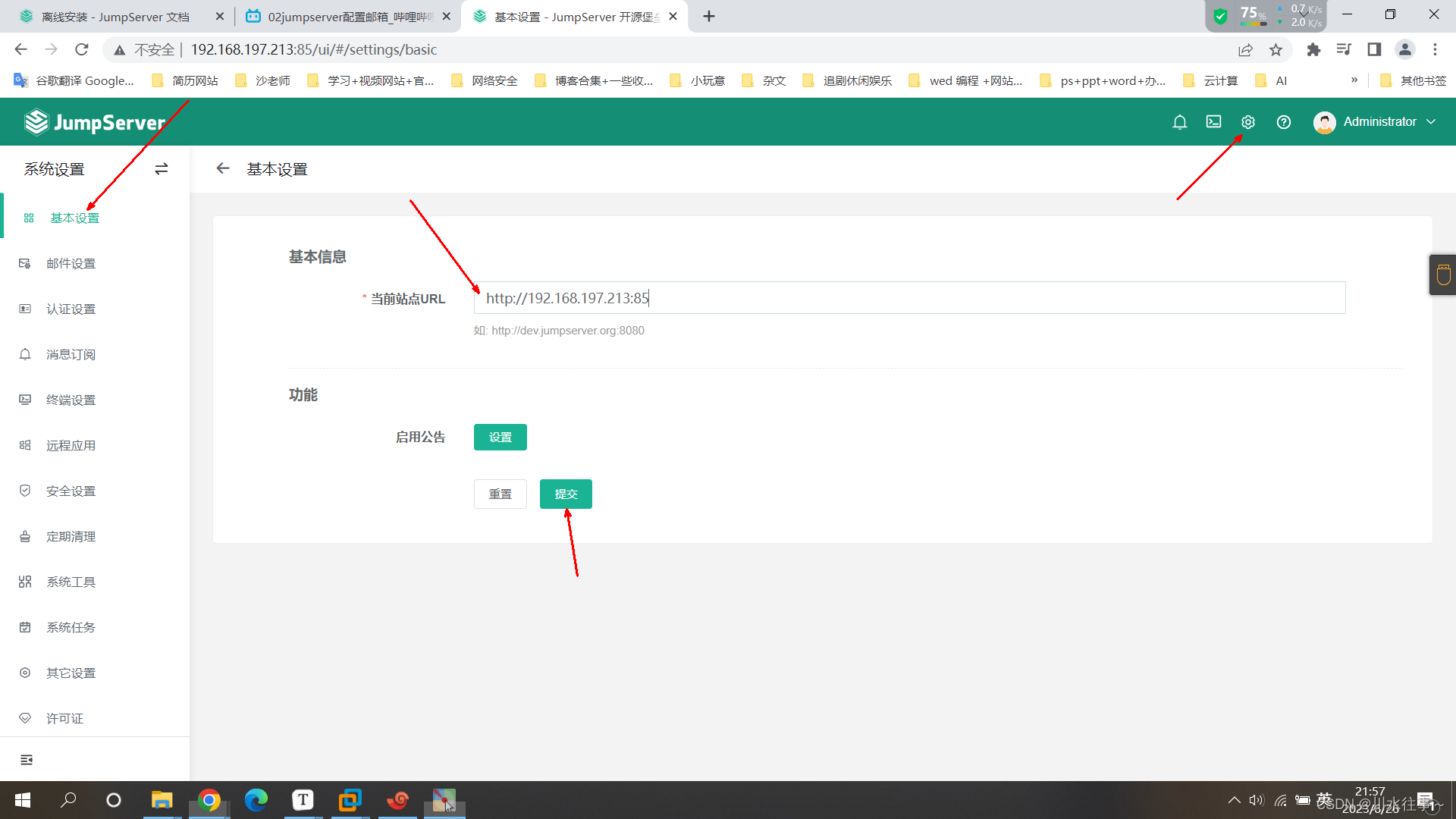Collapse sidebar with bottom menu toggle
1456x819 pixels.
[x=27, y=760]
